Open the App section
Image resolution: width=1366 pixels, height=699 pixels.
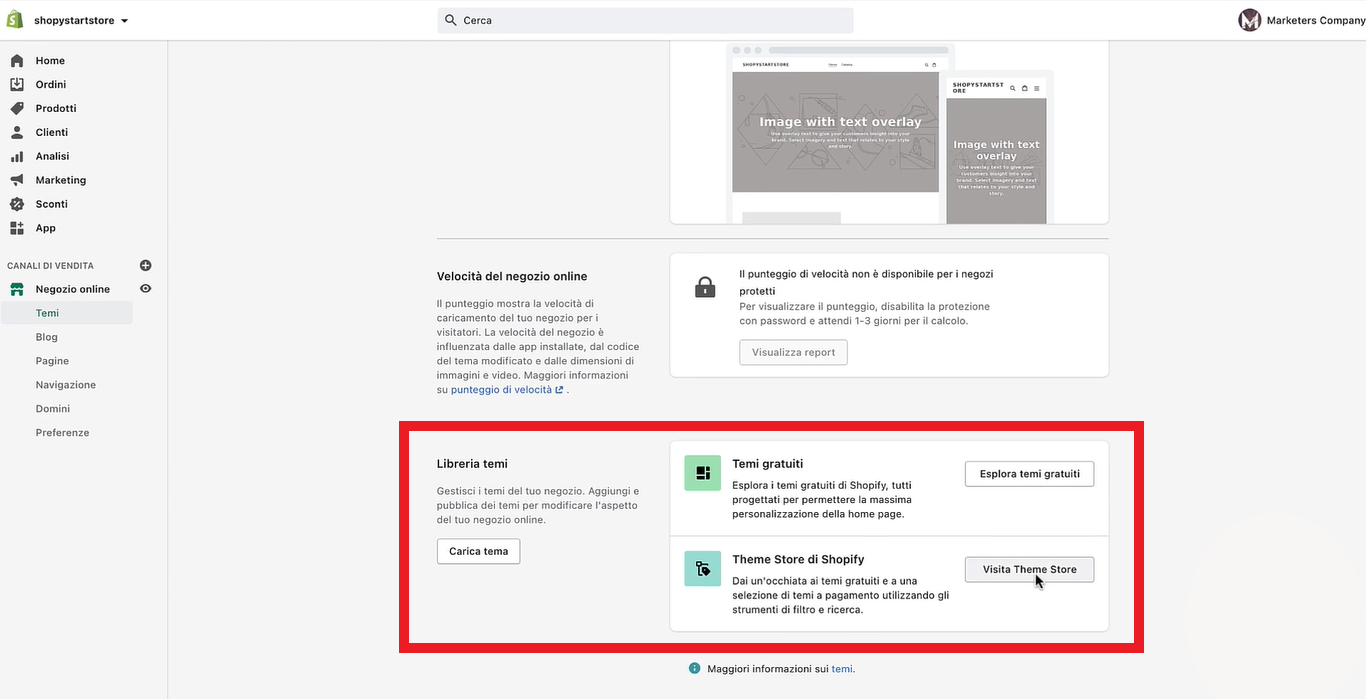coord(45,228)
